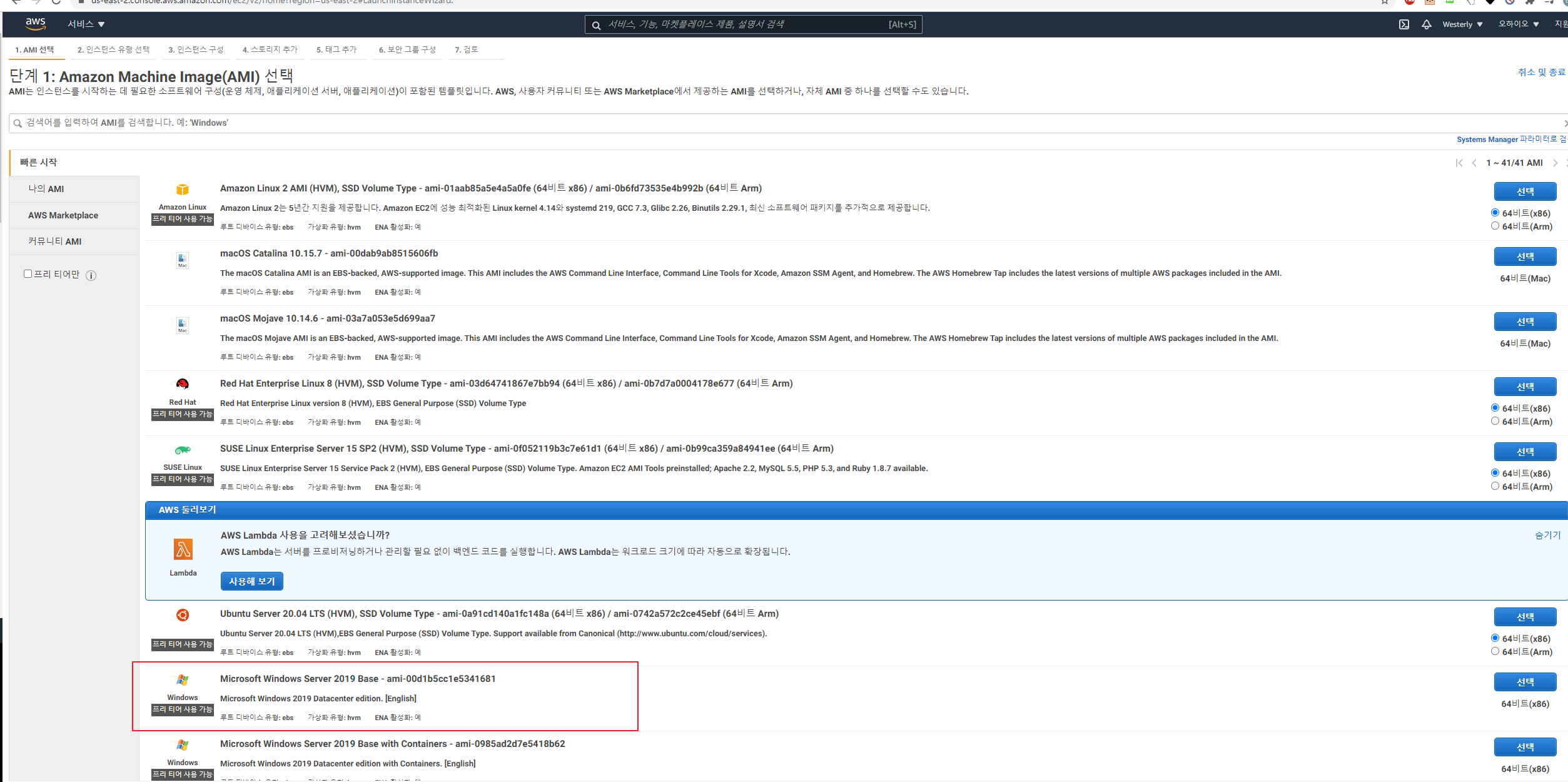Click the Amazon Linux AMI icon
Screen dimensions: 1568x782
[183, 190]
